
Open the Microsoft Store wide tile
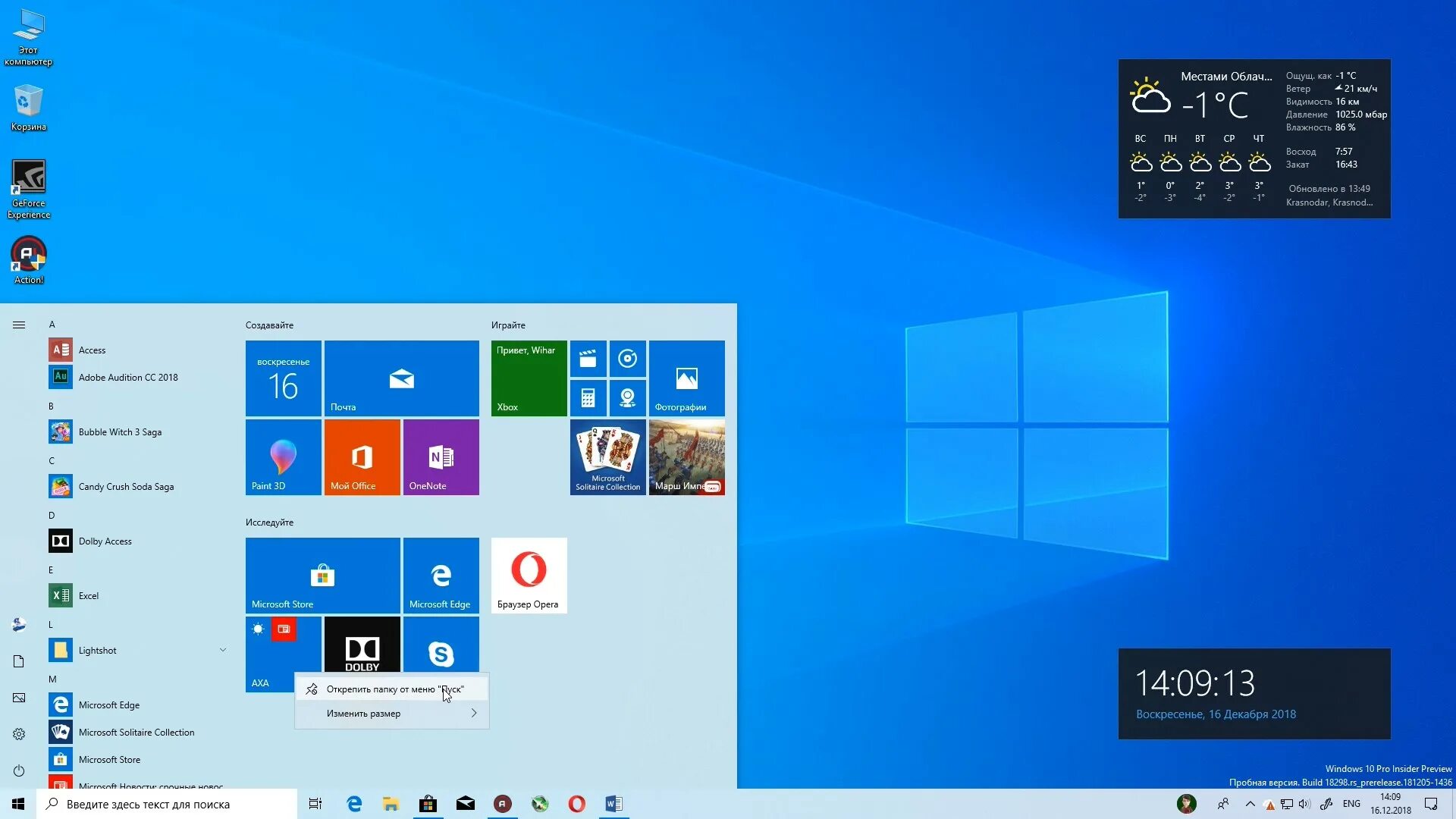pyautogui.click(x=322, y=575)
